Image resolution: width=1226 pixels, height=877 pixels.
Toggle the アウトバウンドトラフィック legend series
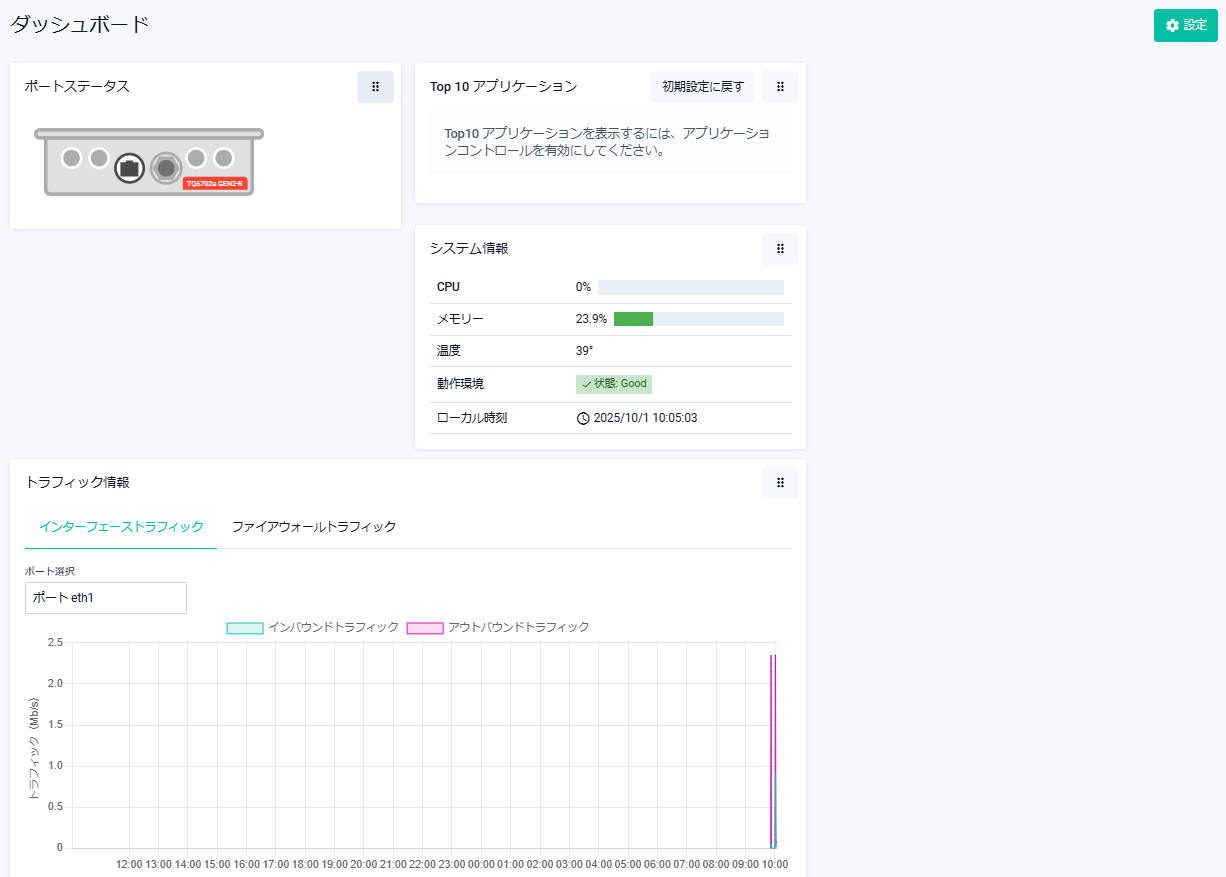425,628
